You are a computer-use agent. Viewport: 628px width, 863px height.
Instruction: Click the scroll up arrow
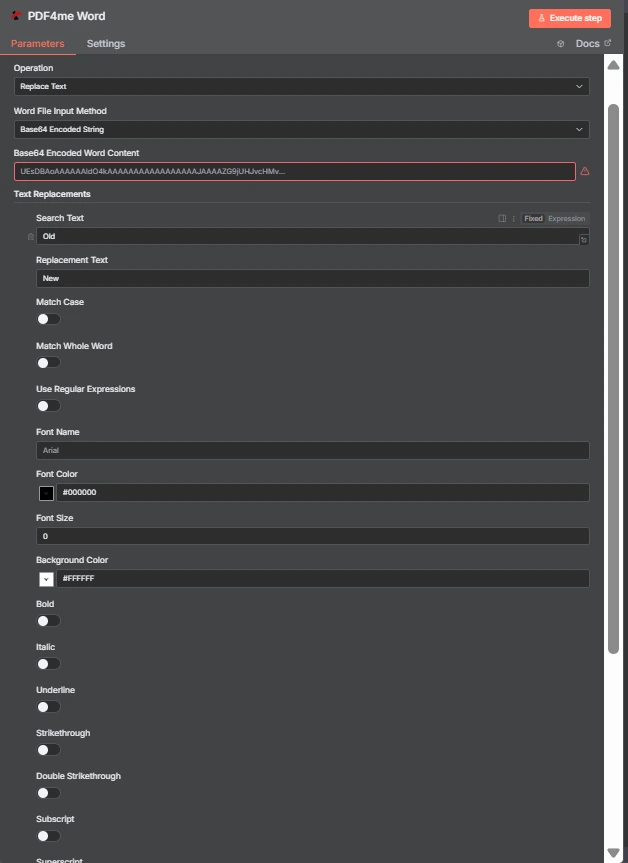pos(613,65)
